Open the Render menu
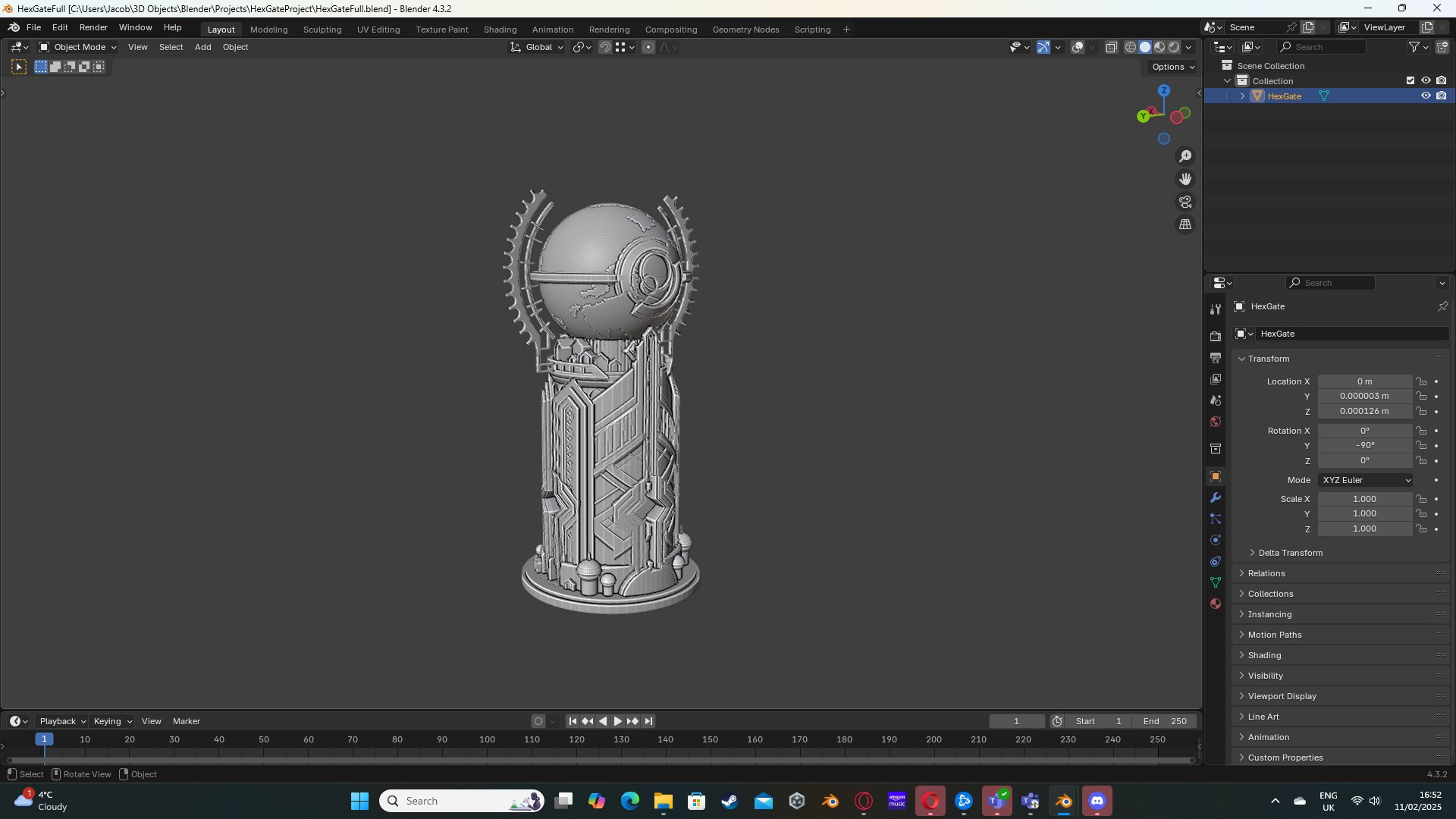The width and height of the screenshot is (1456, 819). tap(93, 27)
